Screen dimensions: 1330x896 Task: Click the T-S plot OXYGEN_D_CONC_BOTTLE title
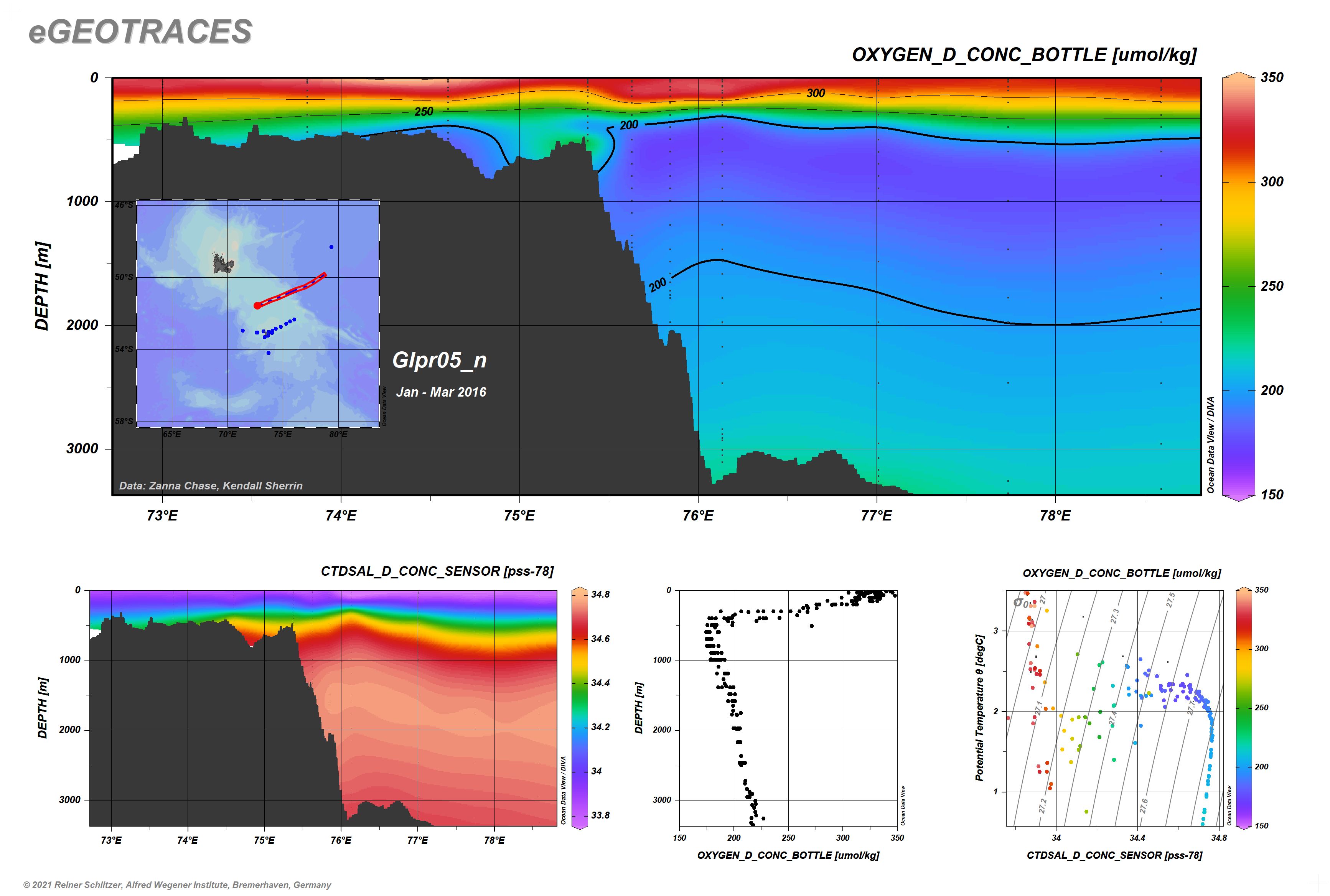tap(1121, 573)
